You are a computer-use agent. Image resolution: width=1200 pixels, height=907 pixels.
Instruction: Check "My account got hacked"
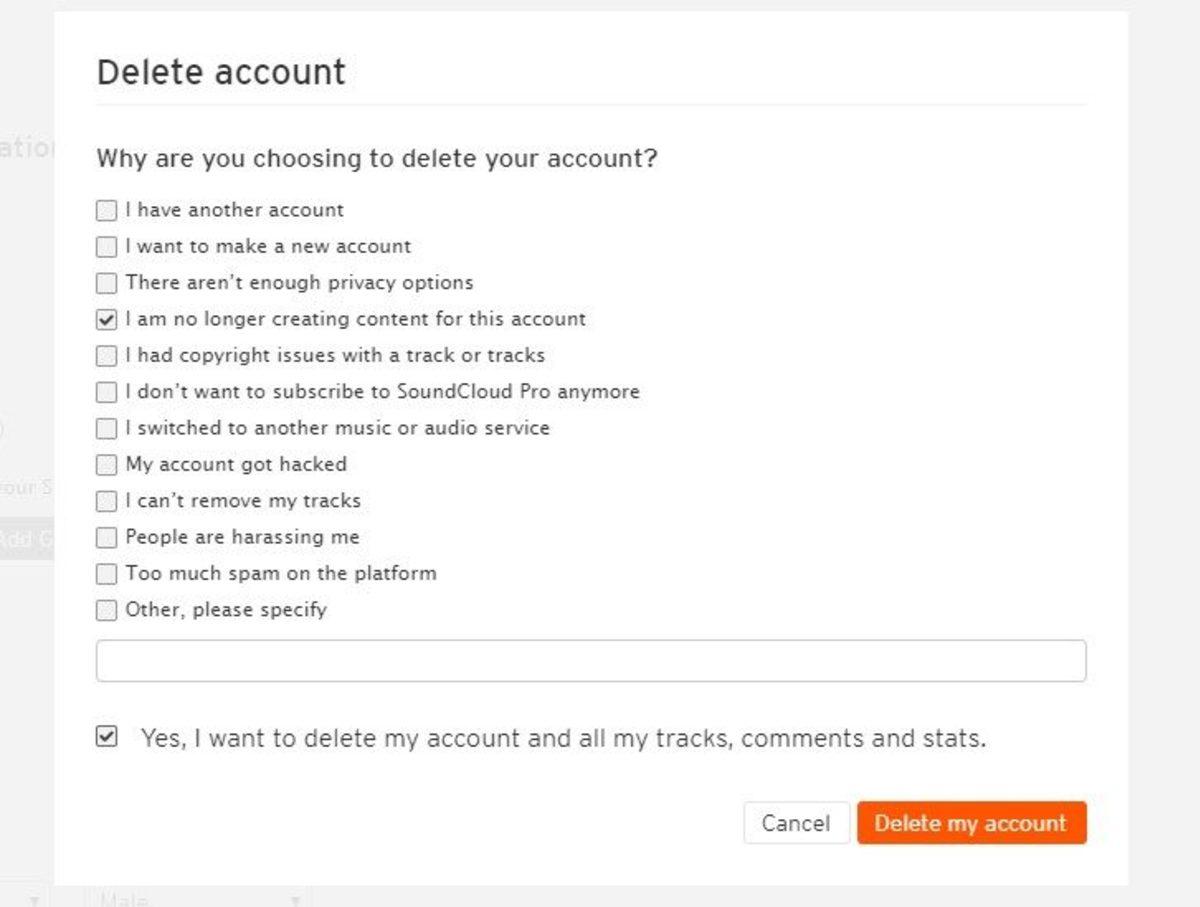(x=106, y=464)
